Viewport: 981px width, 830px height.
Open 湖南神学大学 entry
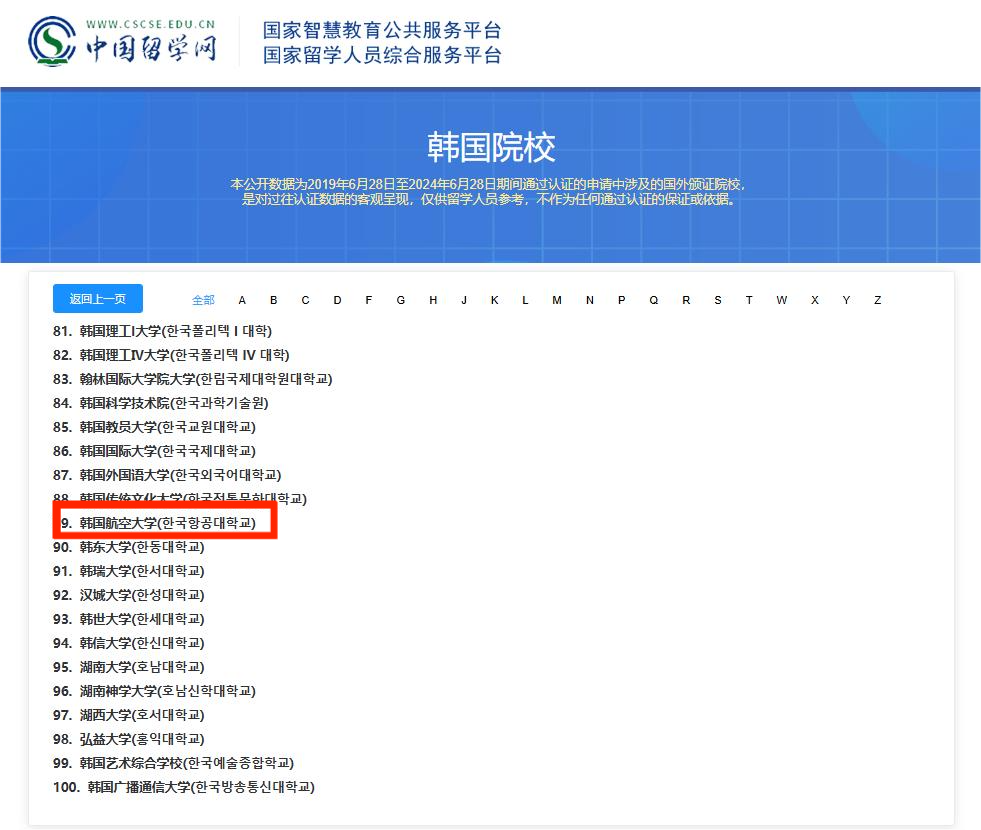167,691
